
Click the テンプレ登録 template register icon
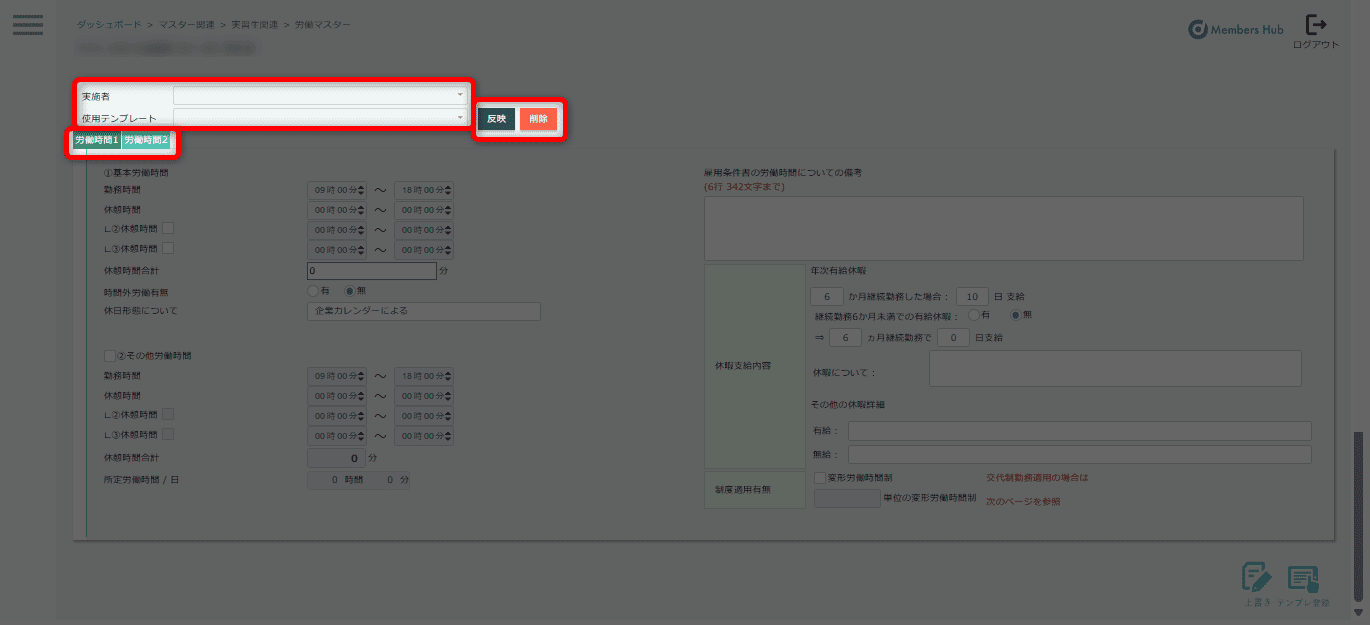pyautogui.click(x=1303, y=579)
